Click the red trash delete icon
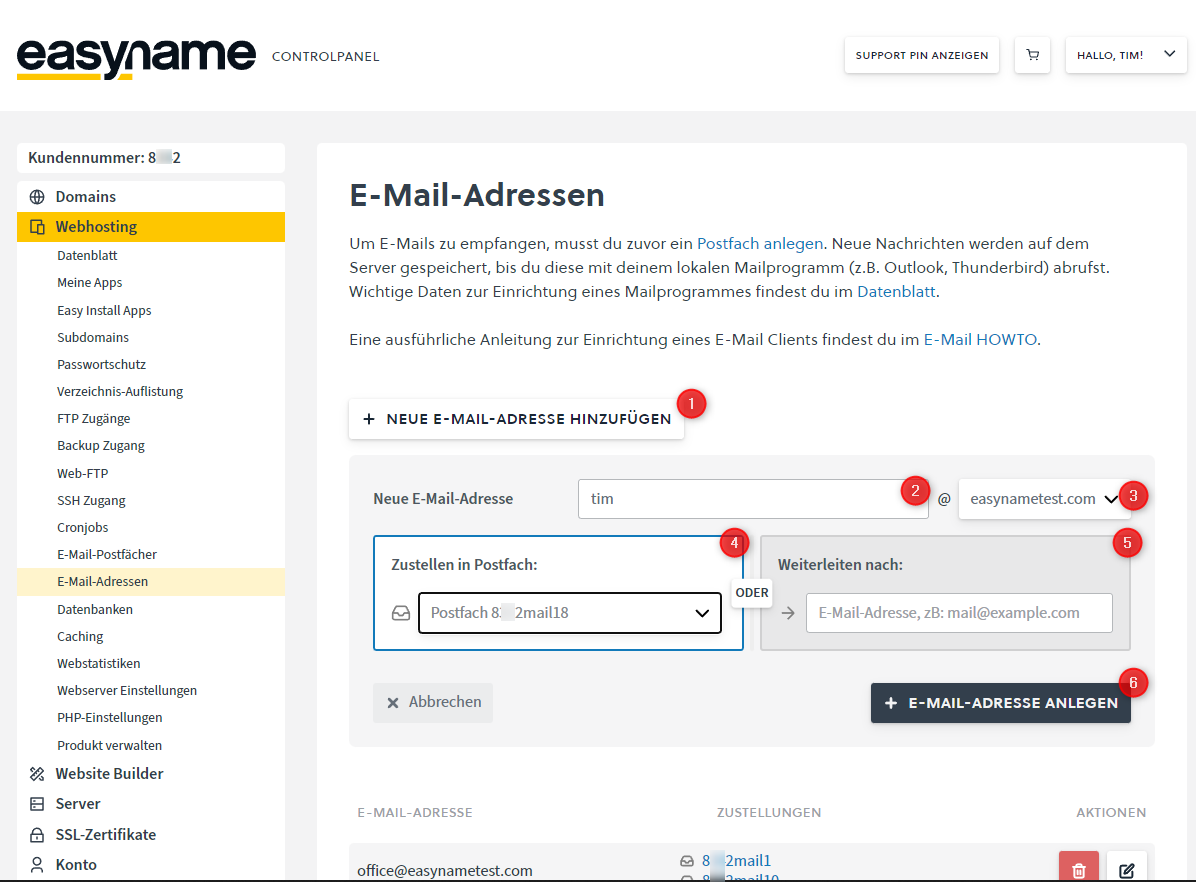 click(1078, 869)
